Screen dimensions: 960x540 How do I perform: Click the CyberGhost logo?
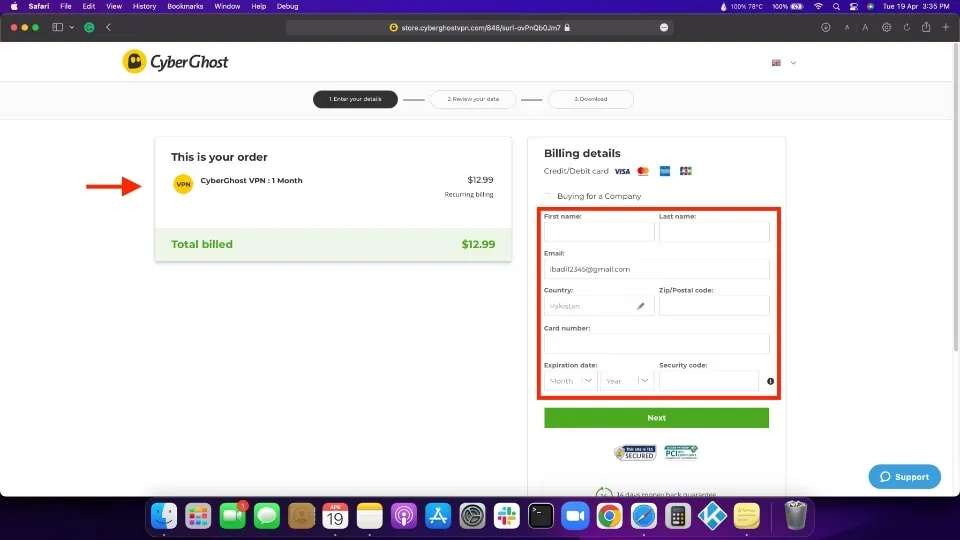tap(175, 62)
